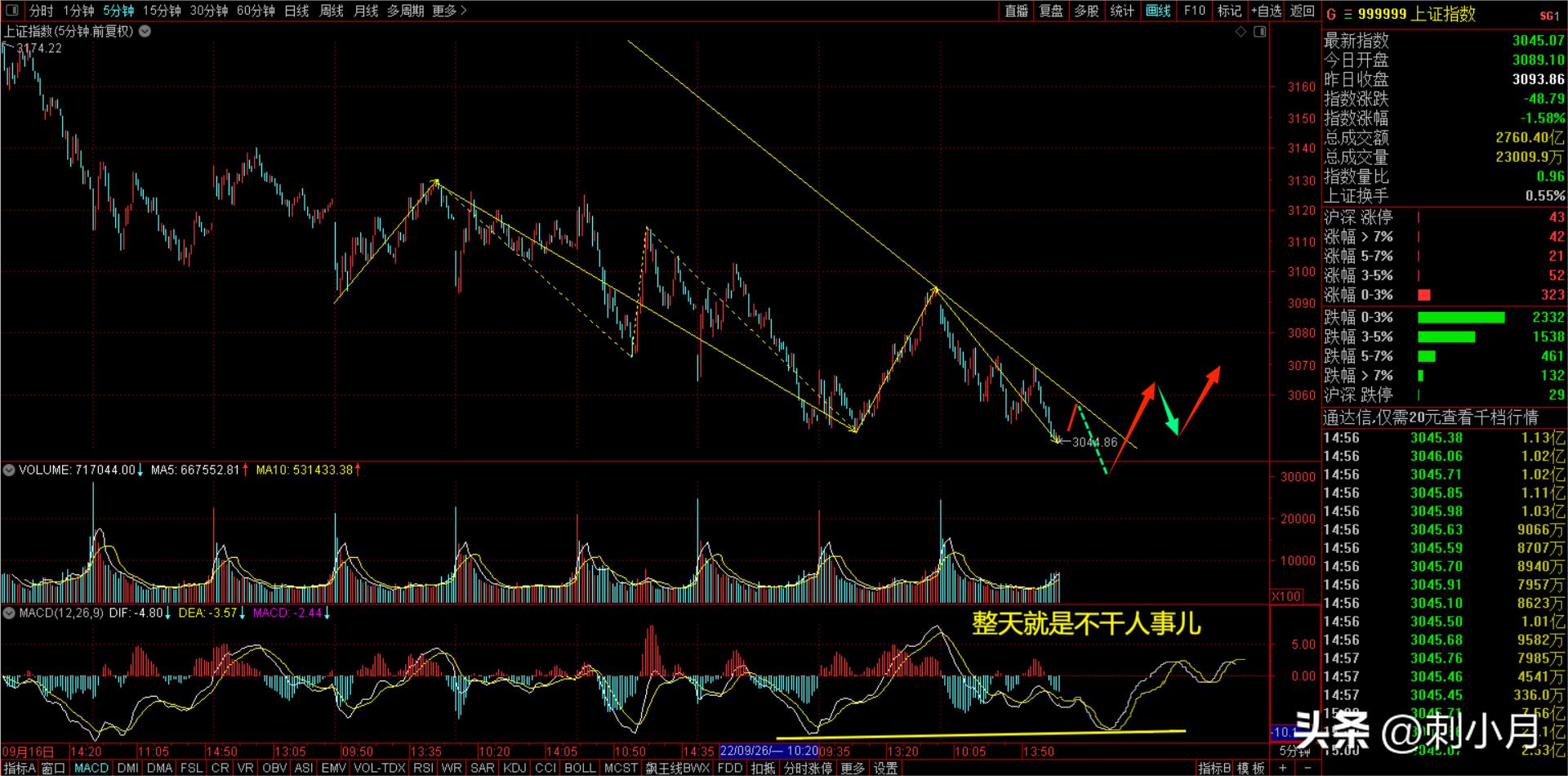Select the 飙王线BWX indicator
This screenshot has width=1568, height=776.
[x=677, y=768]
